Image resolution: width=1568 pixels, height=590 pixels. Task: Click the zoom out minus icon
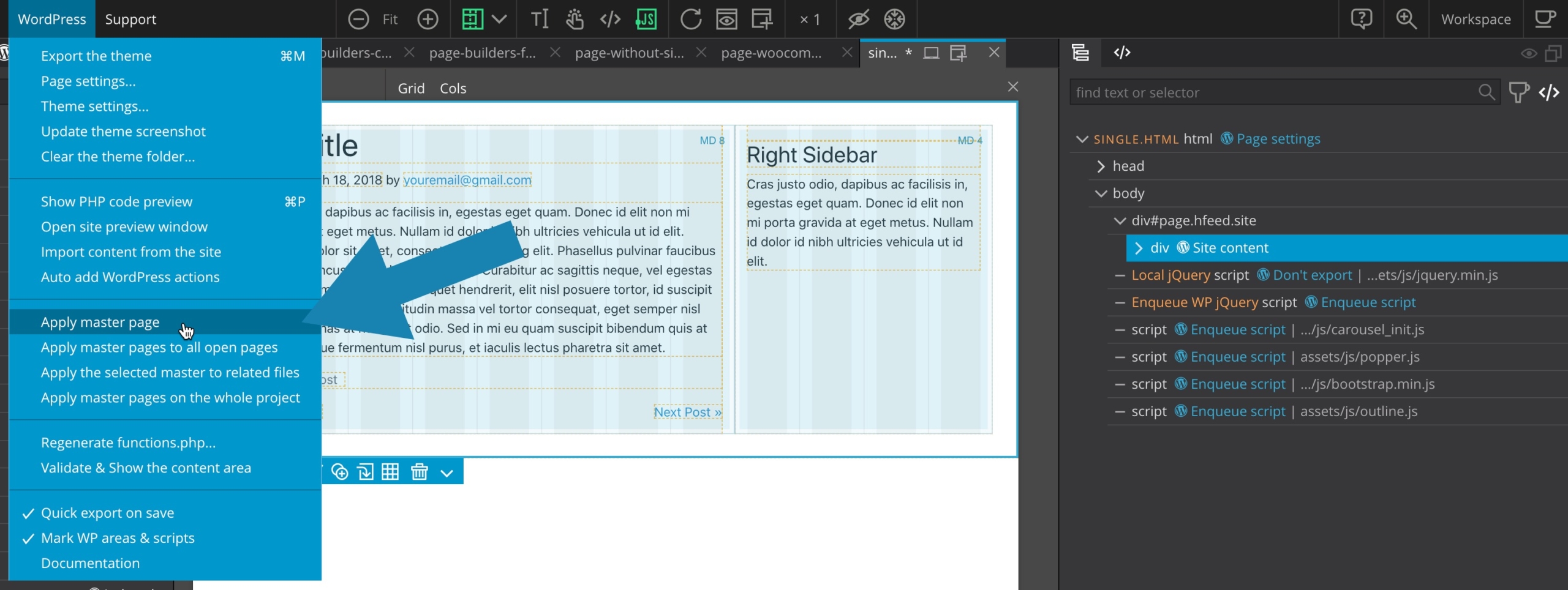tap(358, 19)
